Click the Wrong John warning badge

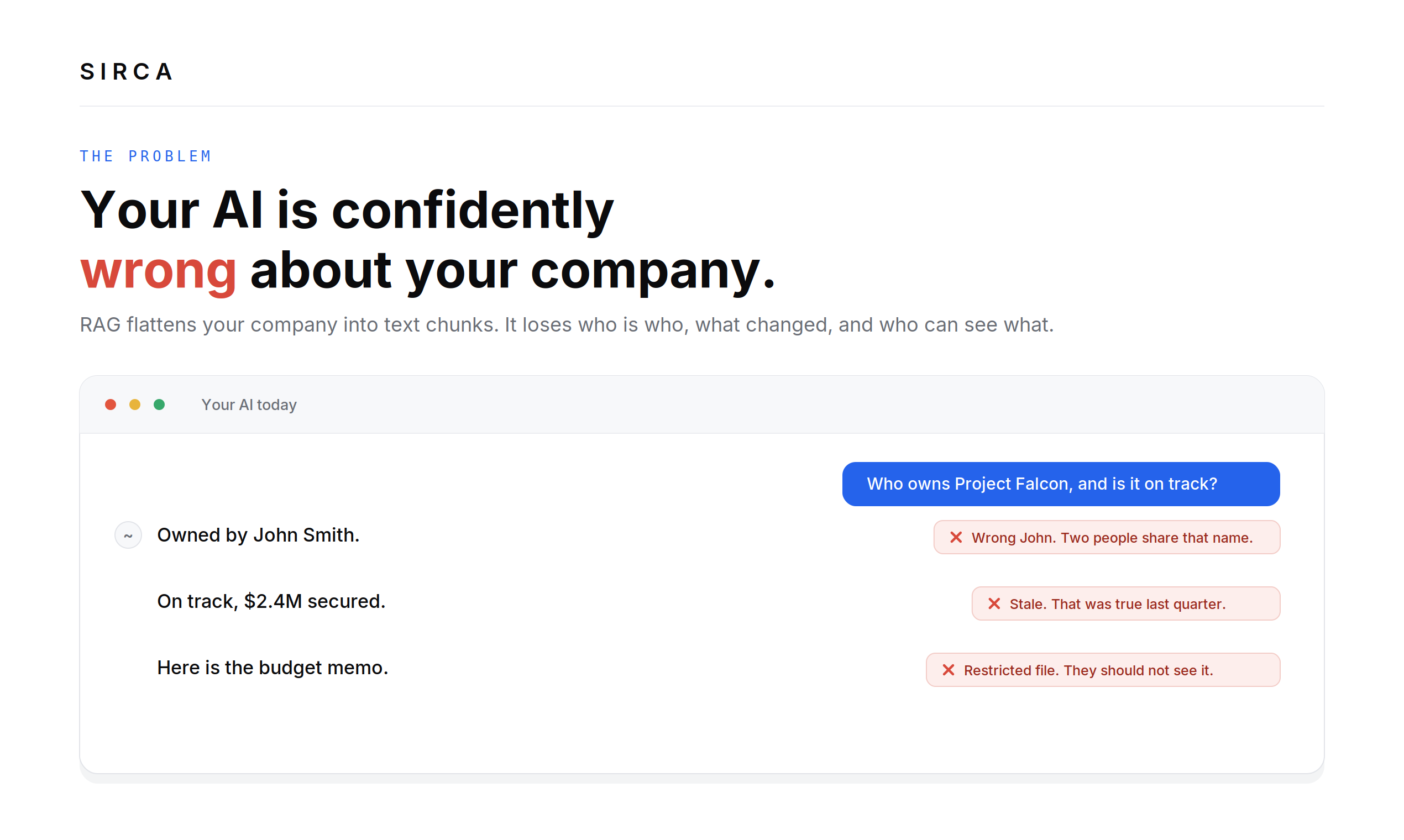pyautogui.click(x=1107, y=537)
